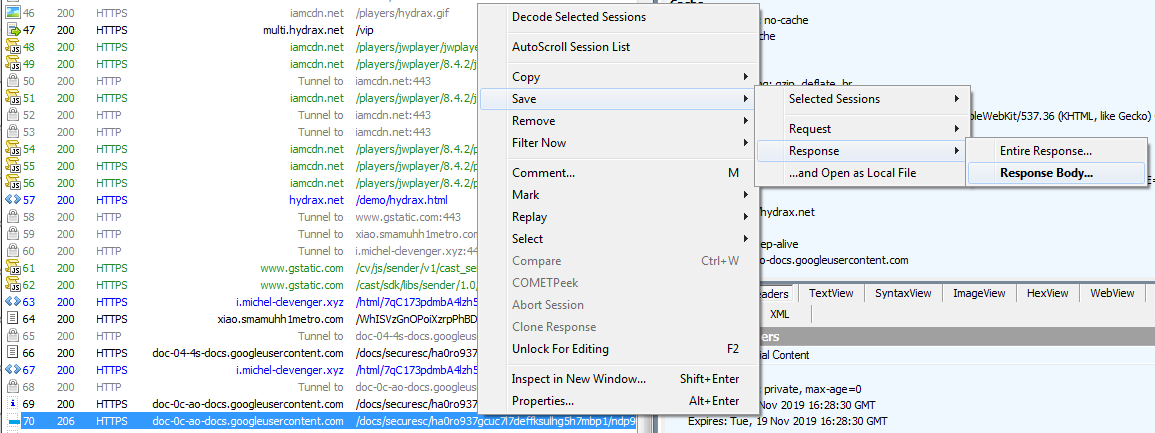Viewport: 1155px width, 433px height.
Task: Click the lock icon of session 68
Action: [13, 387]
